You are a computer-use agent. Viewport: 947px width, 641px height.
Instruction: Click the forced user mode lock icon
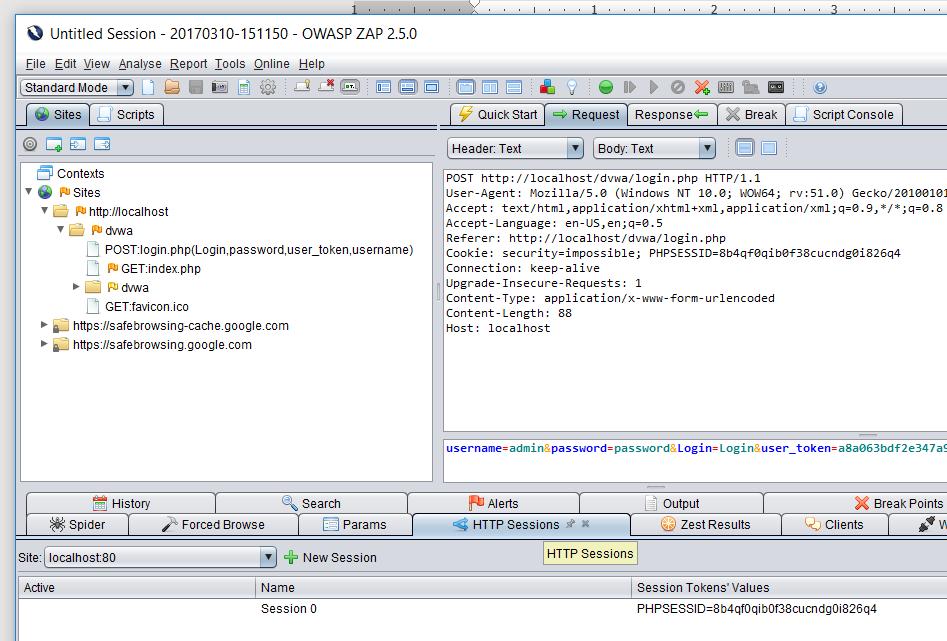pyautogui.click(x=750, y=88)
